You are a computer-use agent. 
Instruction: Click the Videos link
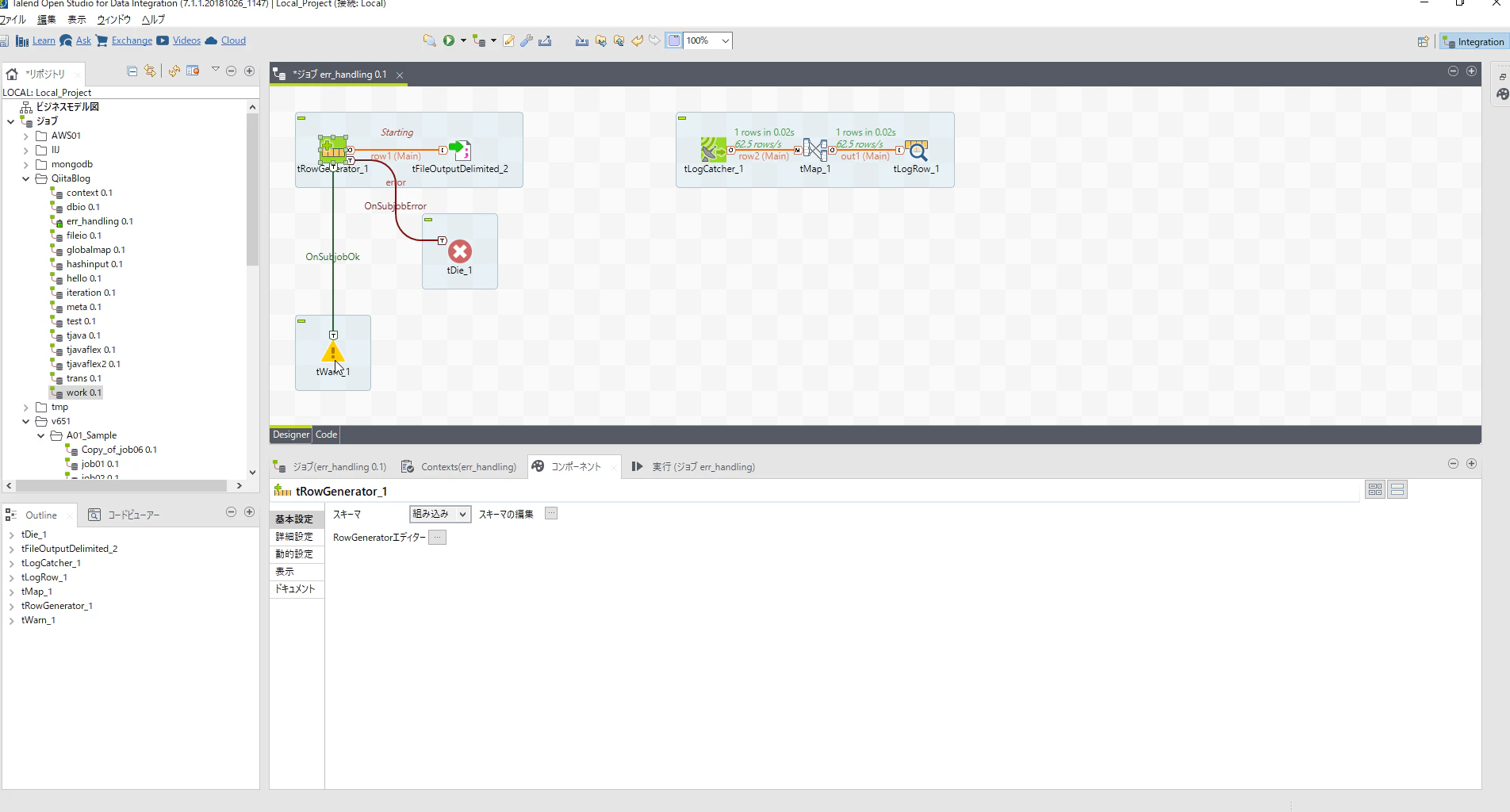coord(186,40)
